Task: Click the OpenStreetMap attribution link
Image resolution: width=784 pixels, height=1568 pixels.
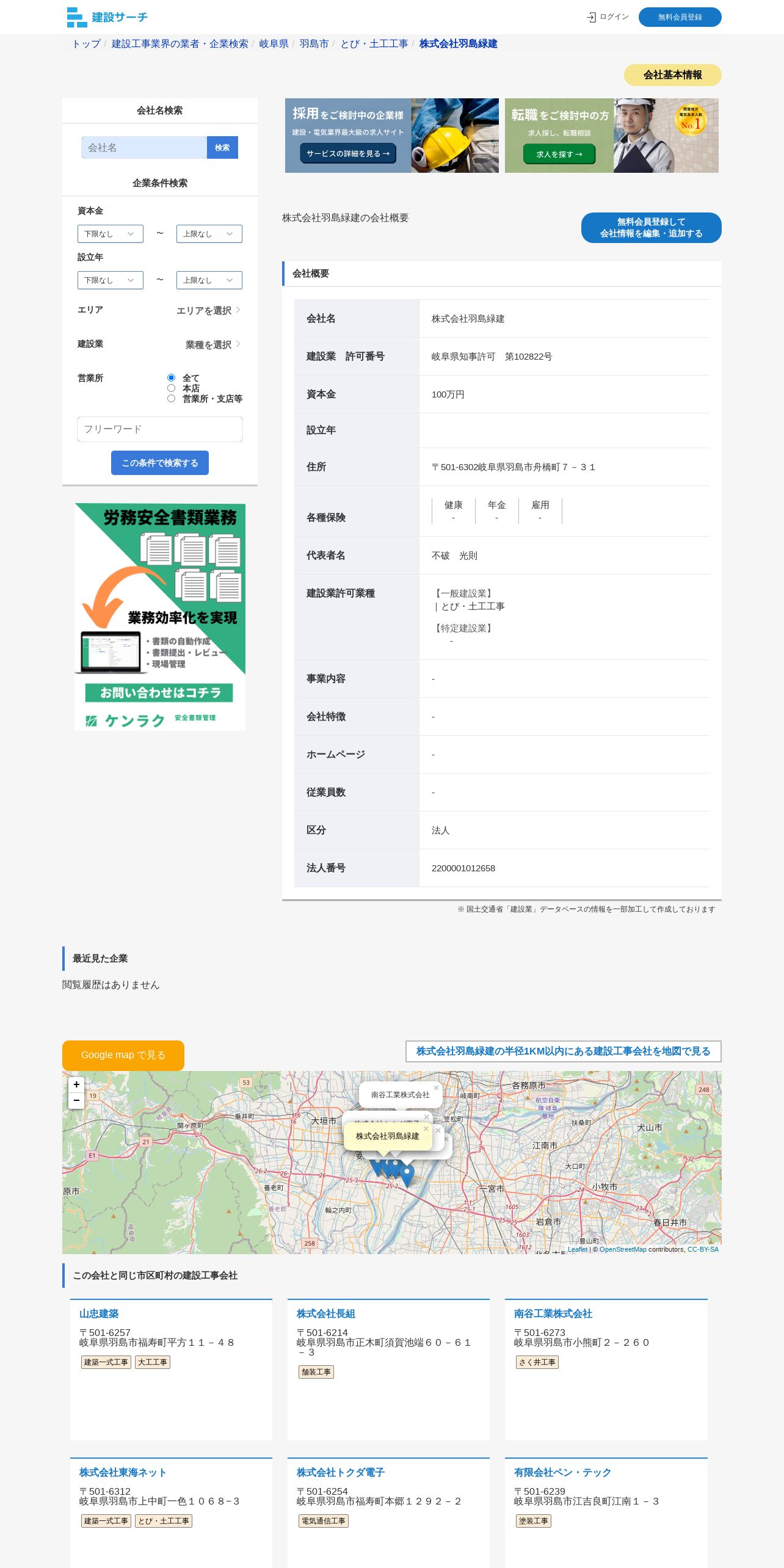Action: (x=623, y=1249)
